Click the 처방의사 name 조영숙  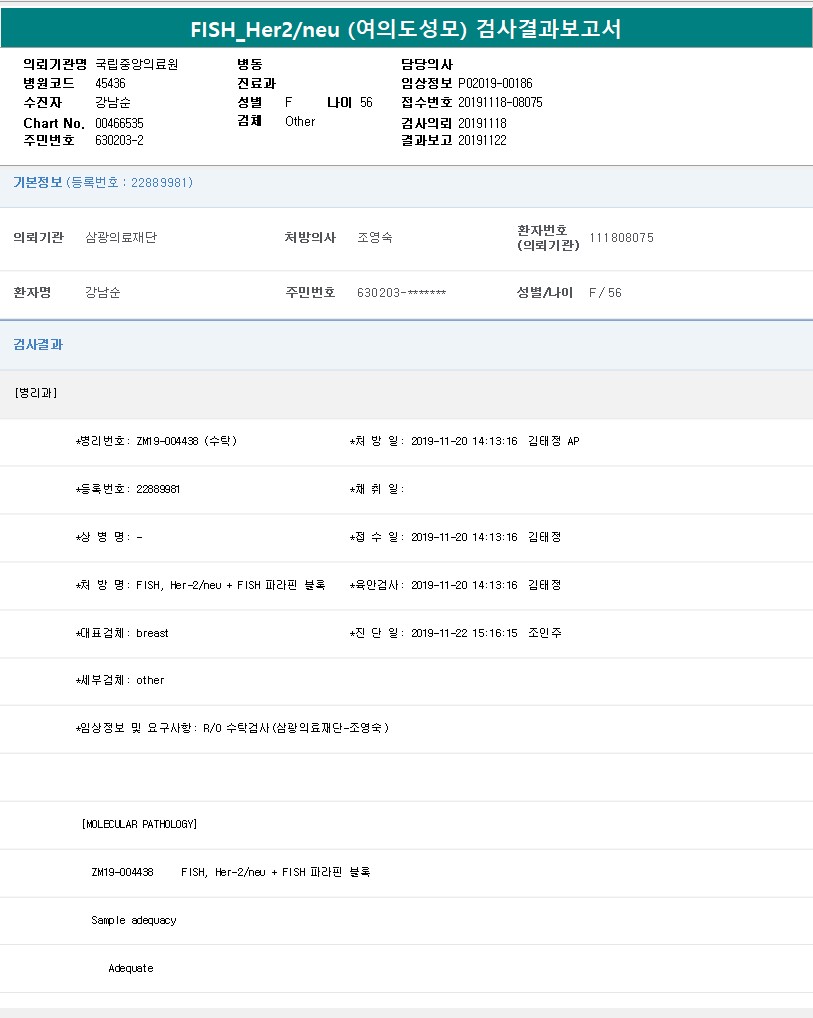(x=374, y=238)
